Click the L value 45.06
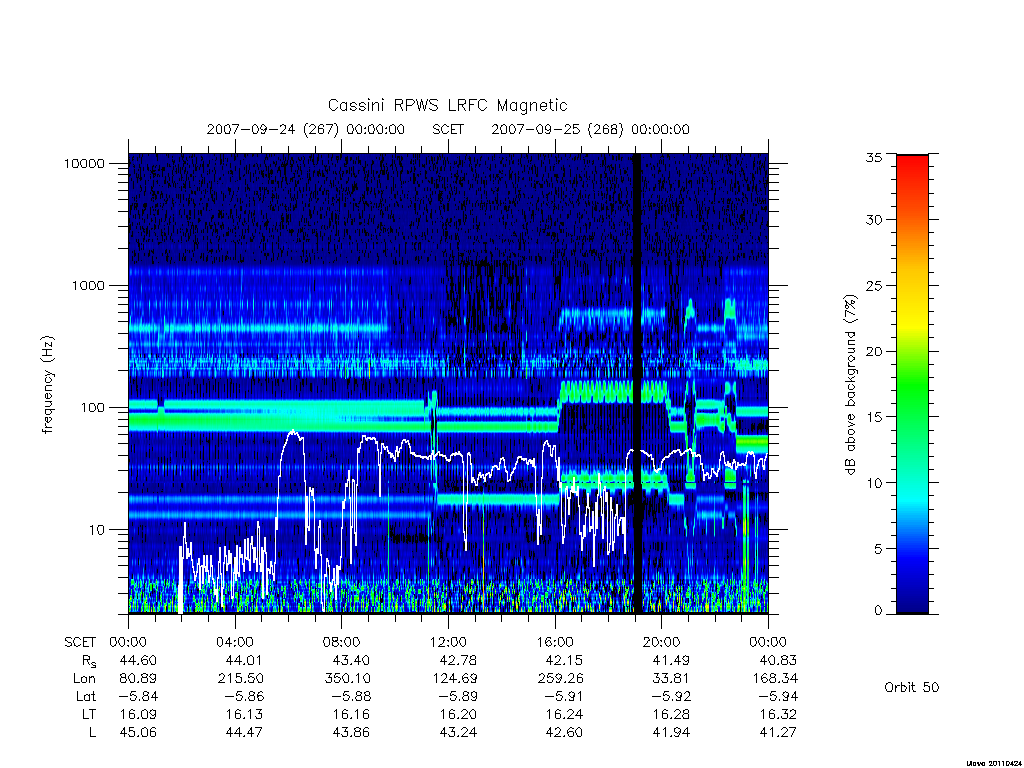The image size is (1024, 768). 138,733
